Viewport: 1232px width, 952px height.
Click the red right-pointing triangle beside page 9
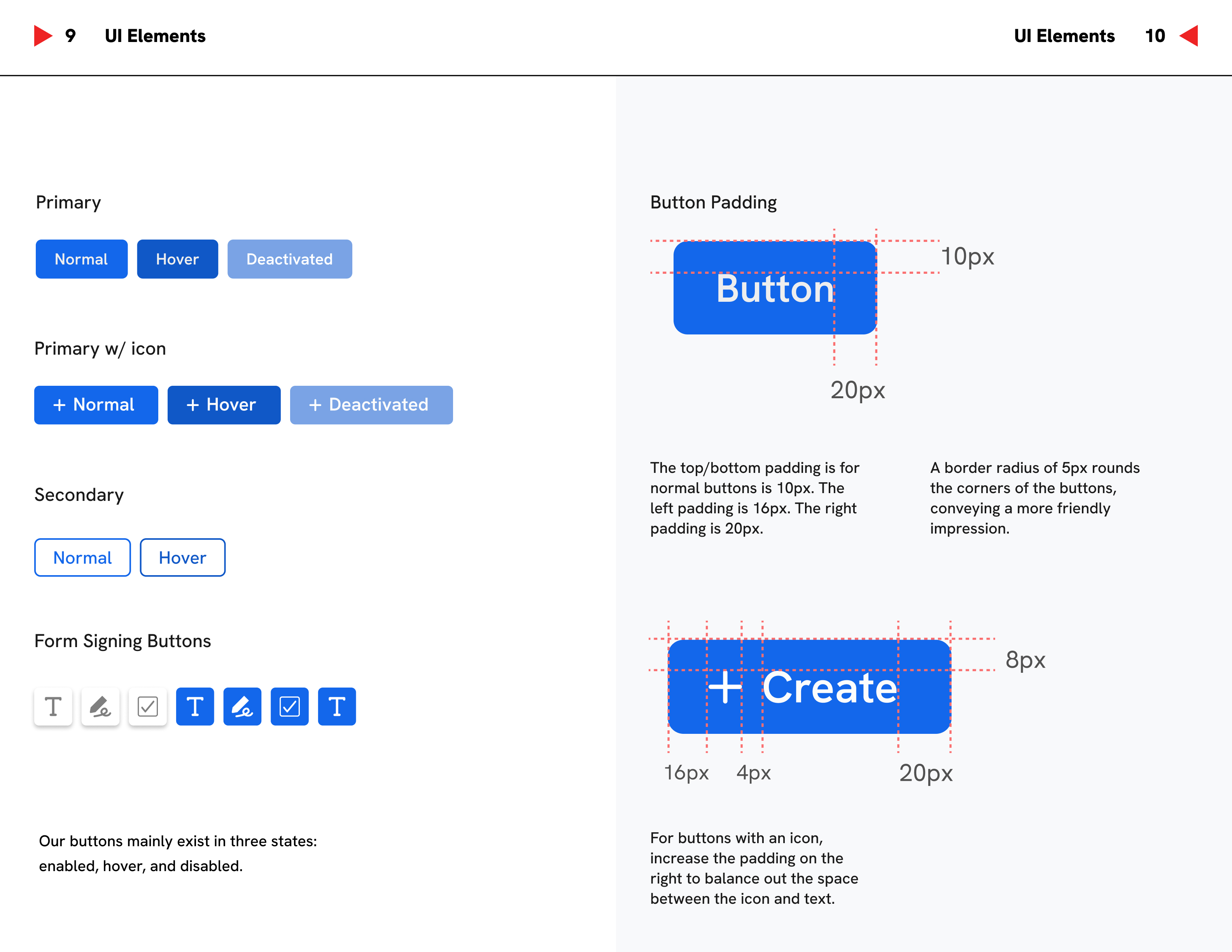(42, 35)
